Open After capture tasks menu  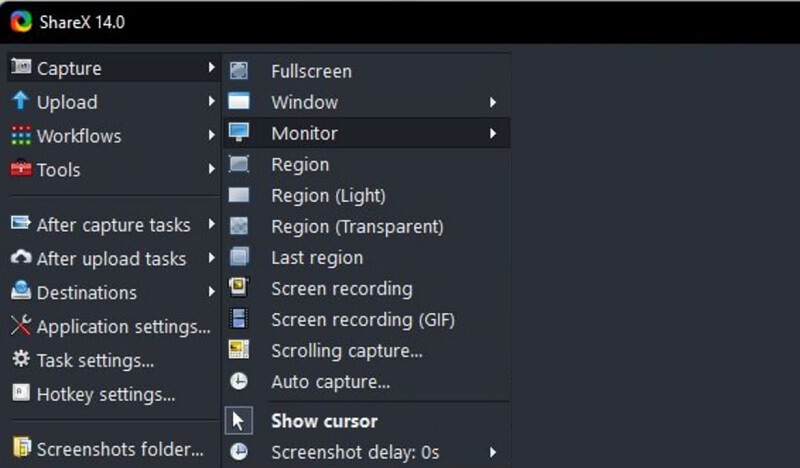click(114, 224)
